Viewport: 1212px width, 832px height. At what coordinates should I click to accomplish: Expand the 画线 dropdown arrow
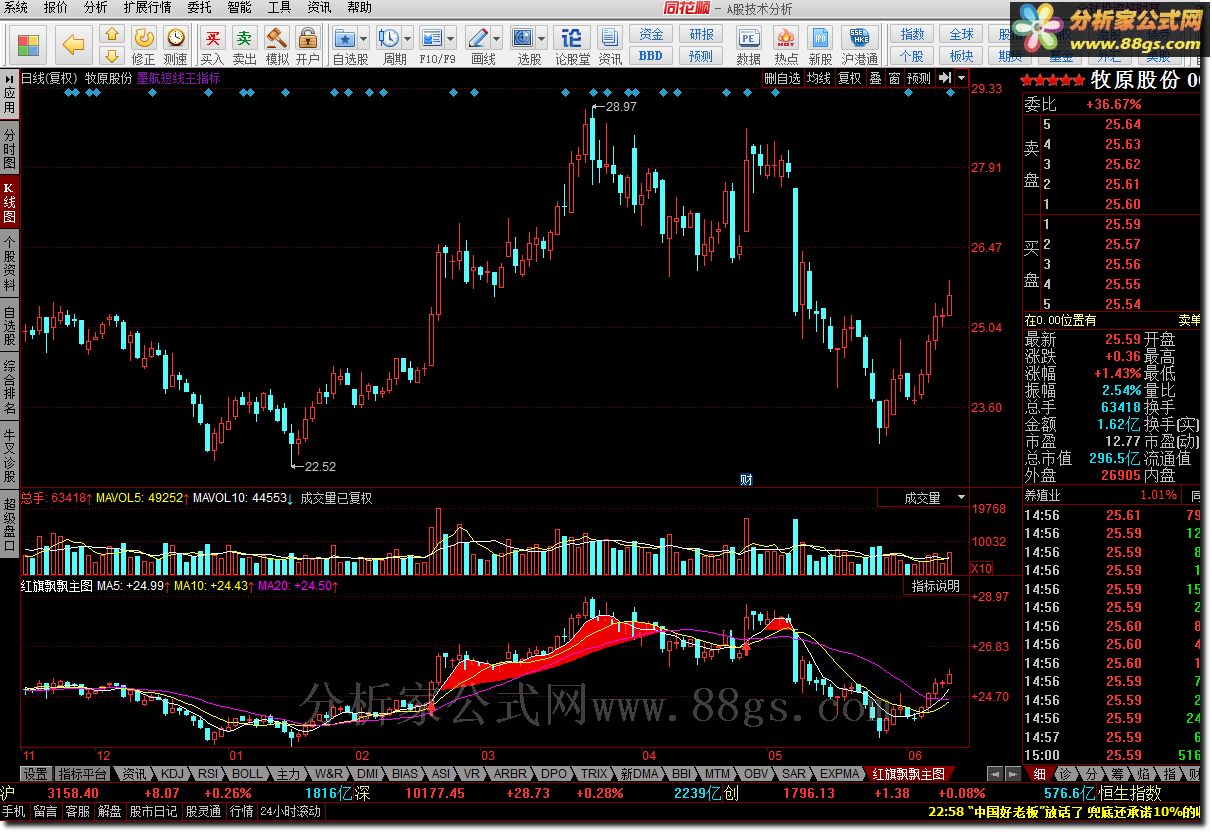point(497,39)
